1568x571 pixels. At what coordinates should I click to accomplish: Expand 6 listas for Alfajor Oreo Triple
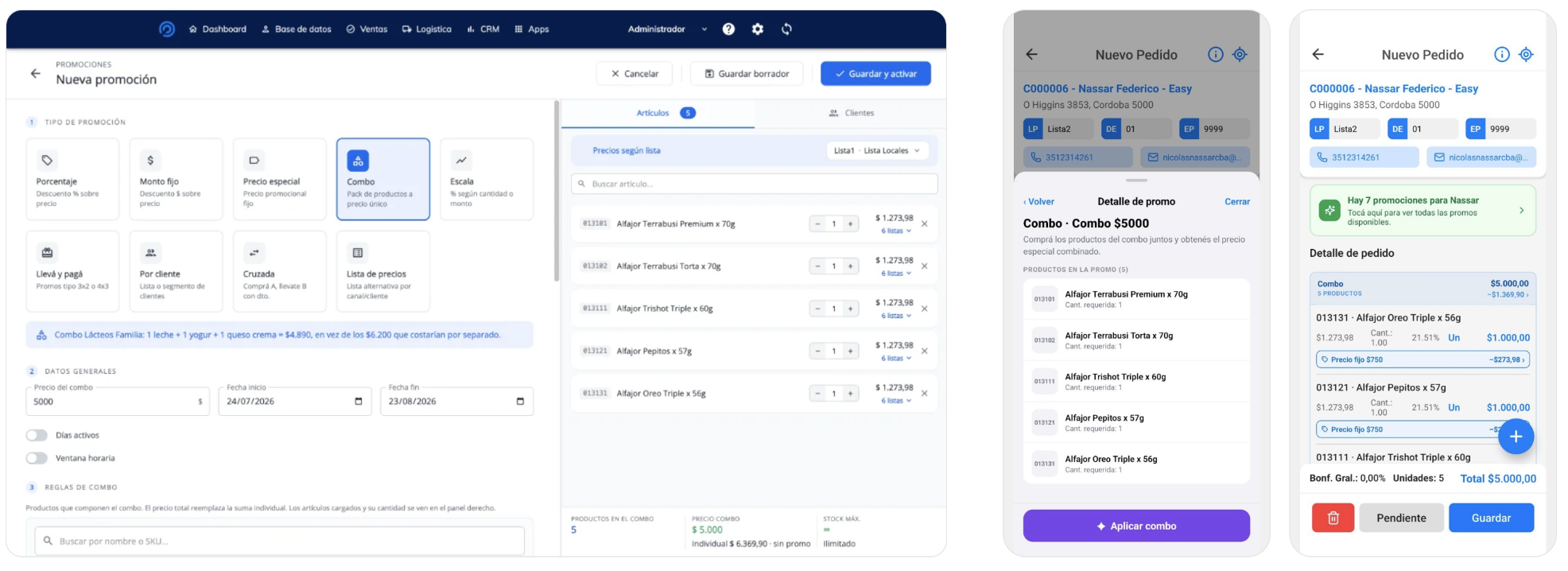click(896, 401)
